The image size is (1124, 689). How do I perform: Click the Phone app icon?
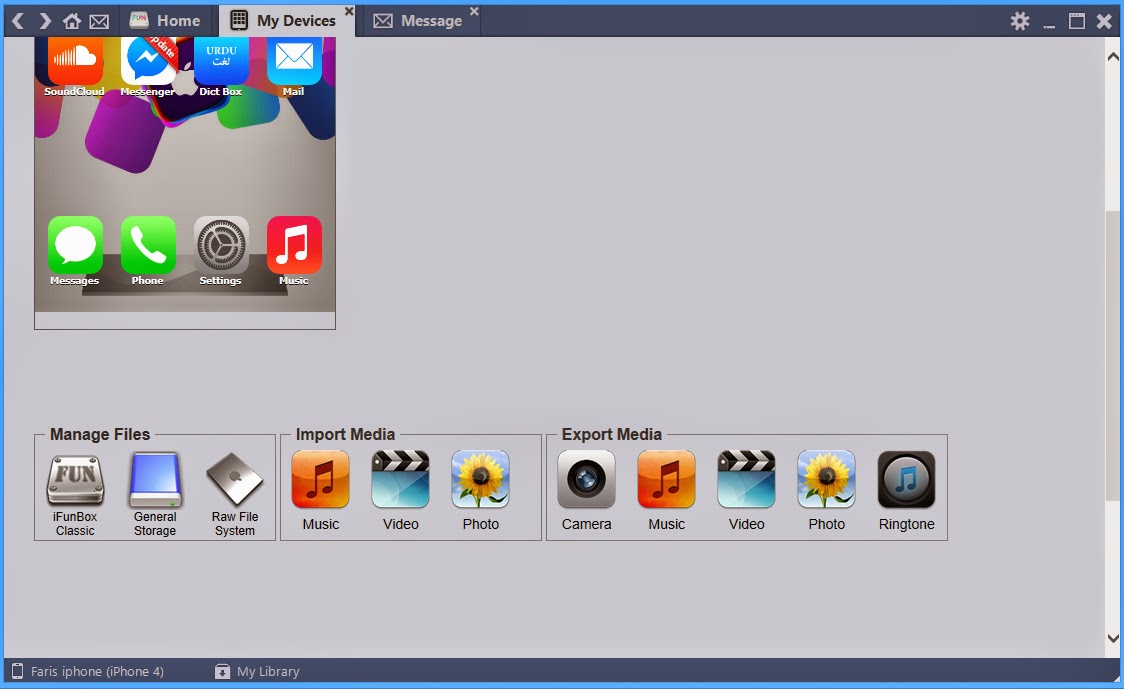[148, 245]
